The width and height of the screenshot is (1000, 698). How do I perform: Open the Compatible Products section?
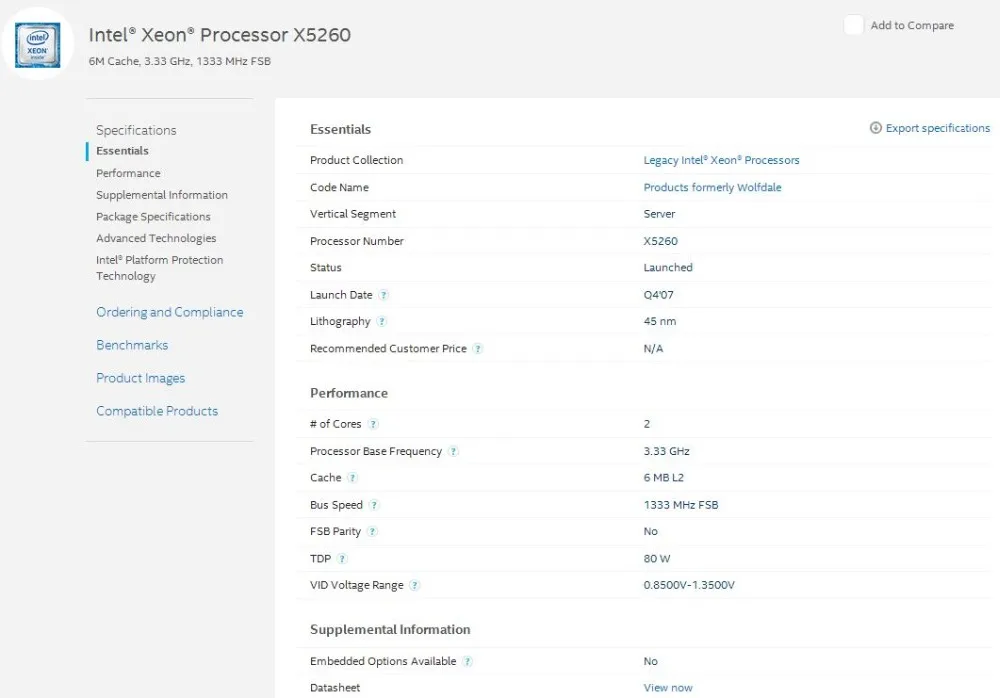(x=157, y=411)
